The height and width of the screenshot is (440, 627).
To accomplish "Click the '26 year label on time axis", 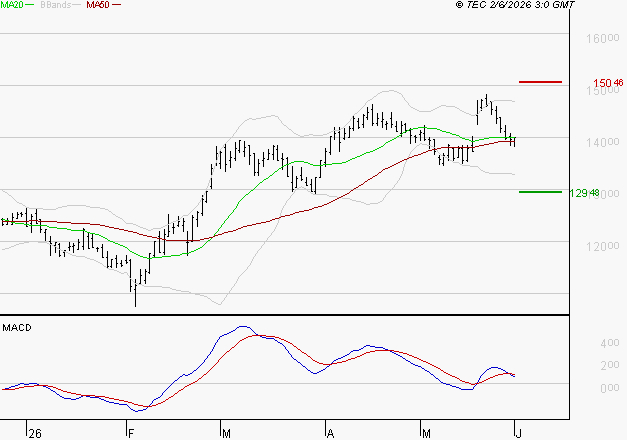I will (35, 434).
